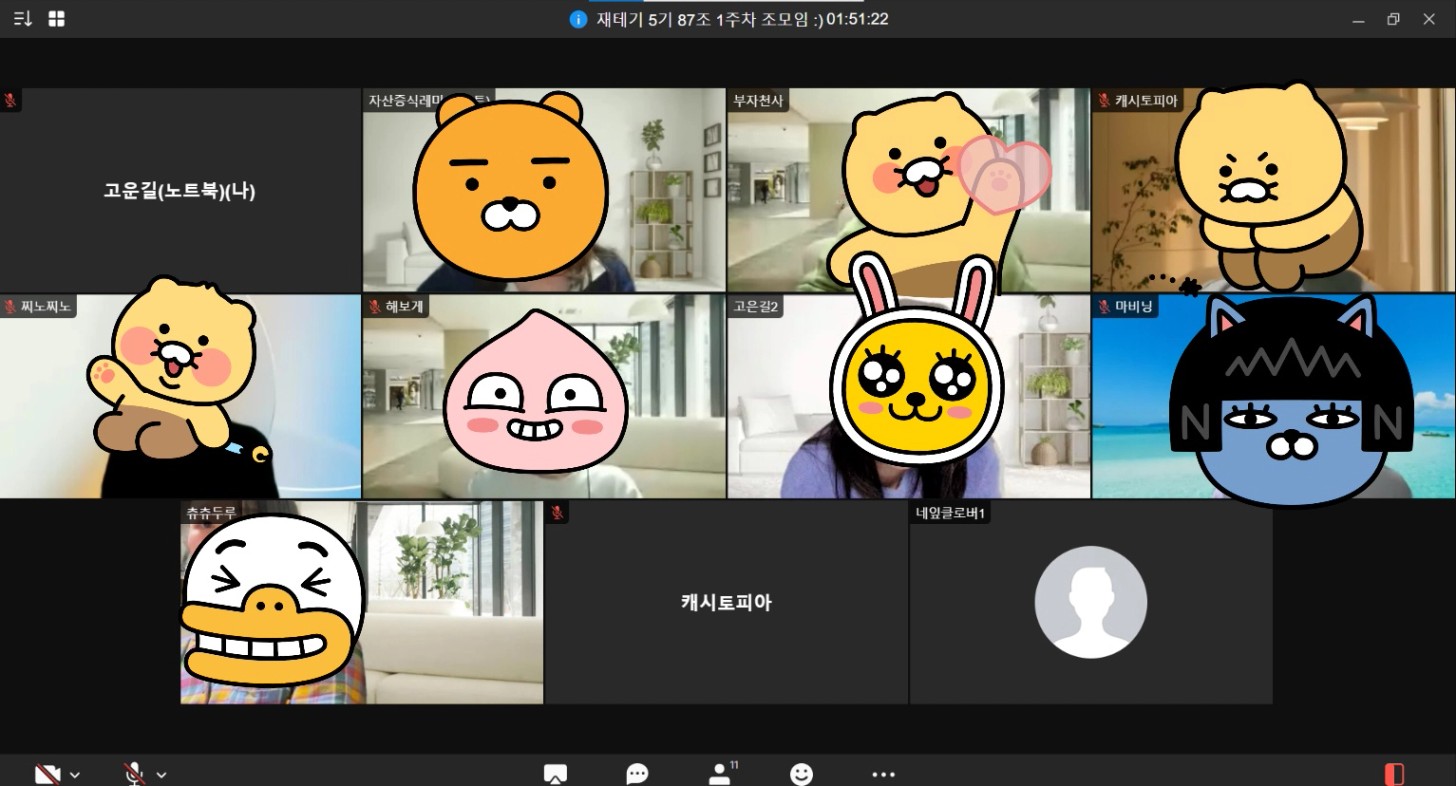Open the video options chevron beside the camera

pyautogui.click(x=75, y=775)
